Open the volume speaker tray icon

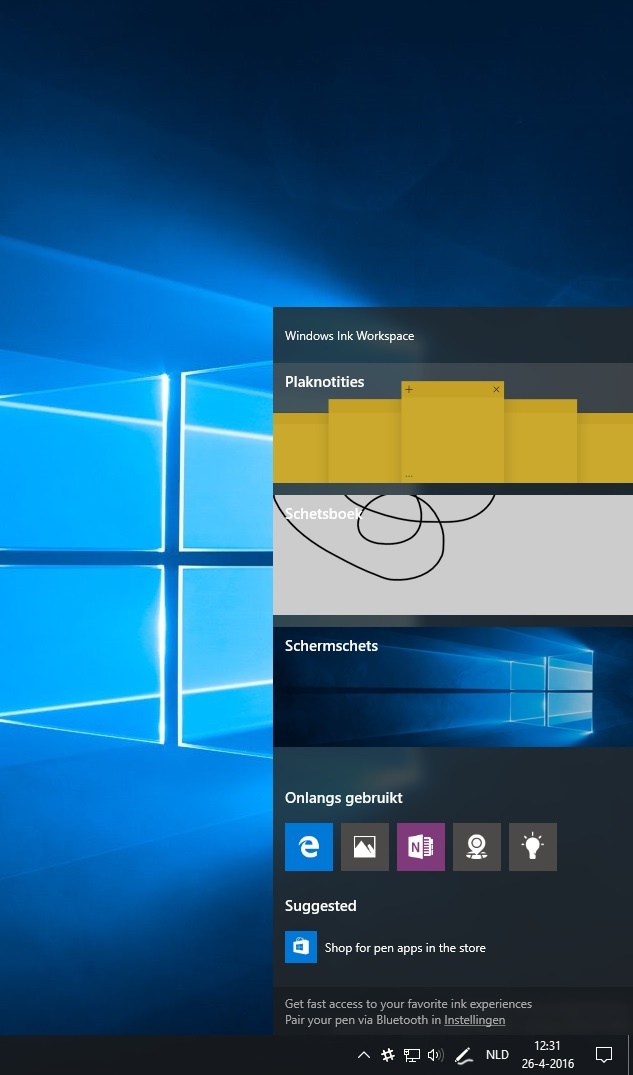pyautogui.click(x=435, y=1054)
